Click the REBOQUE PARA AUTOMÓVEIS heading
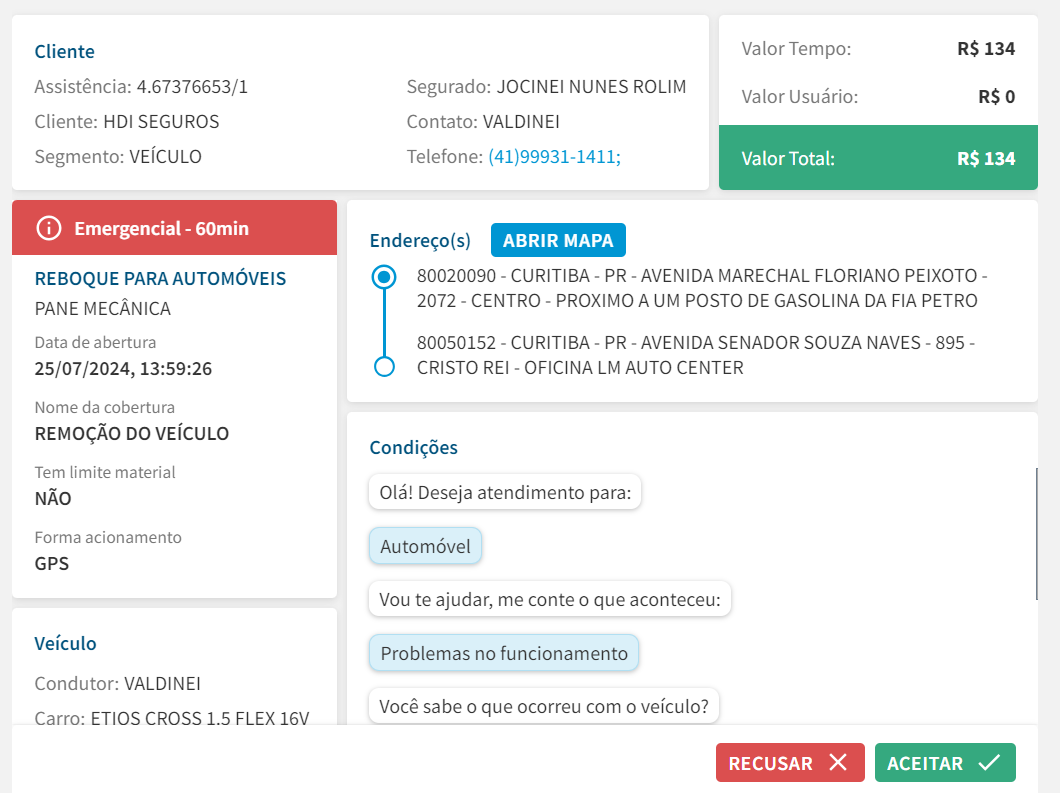Image resolution: width=1060 pixels, height=793 pixels. coord(160,279)
